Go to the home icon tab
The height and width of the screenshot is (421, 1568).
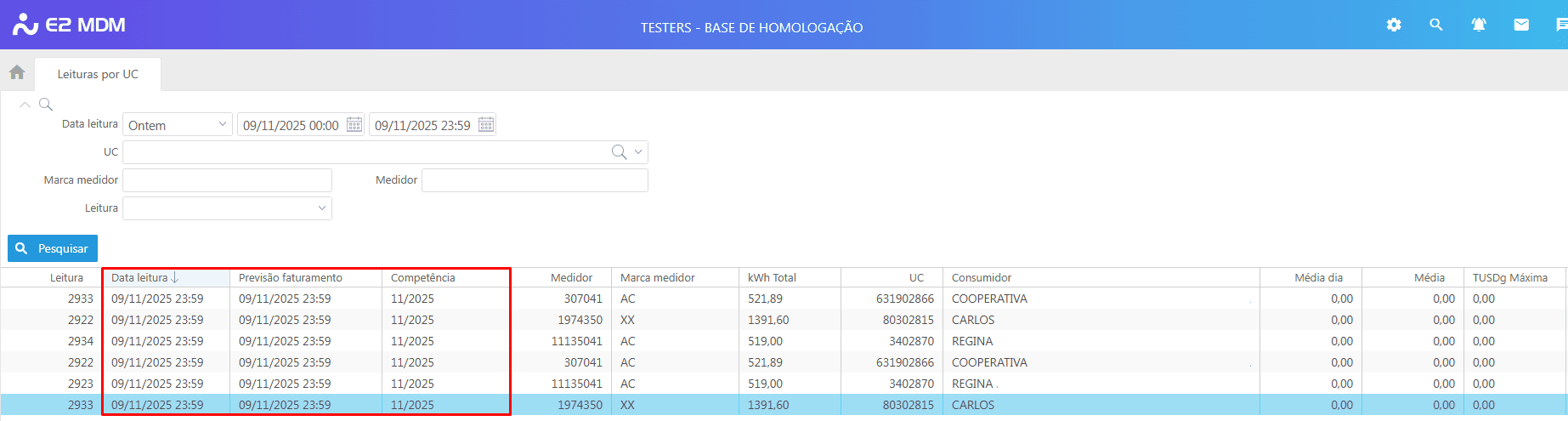[x=17, y=72]
